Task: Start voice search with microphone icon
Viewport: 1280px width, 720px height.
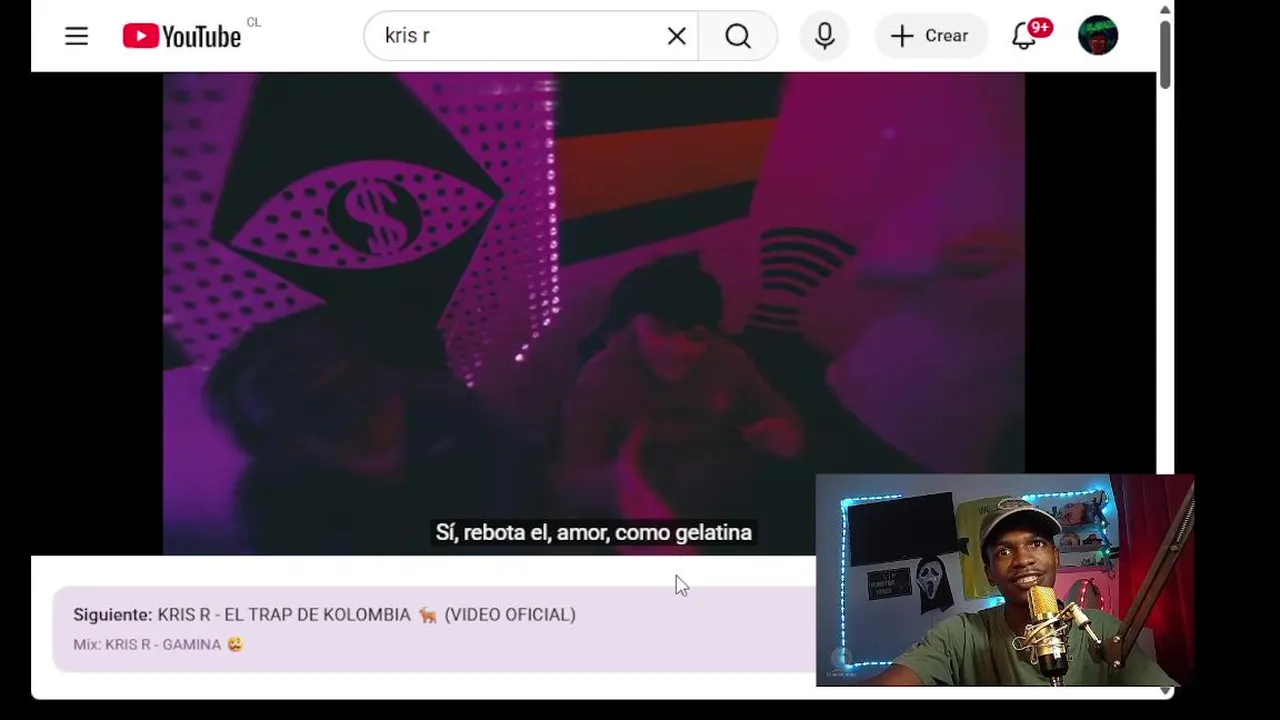Action: click(824, 36)
